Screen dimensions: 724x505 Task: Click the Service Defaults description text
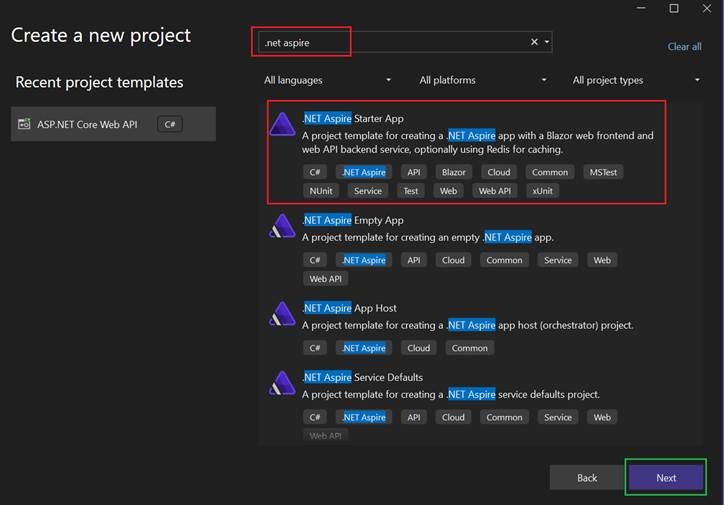(x=451, y=394)
